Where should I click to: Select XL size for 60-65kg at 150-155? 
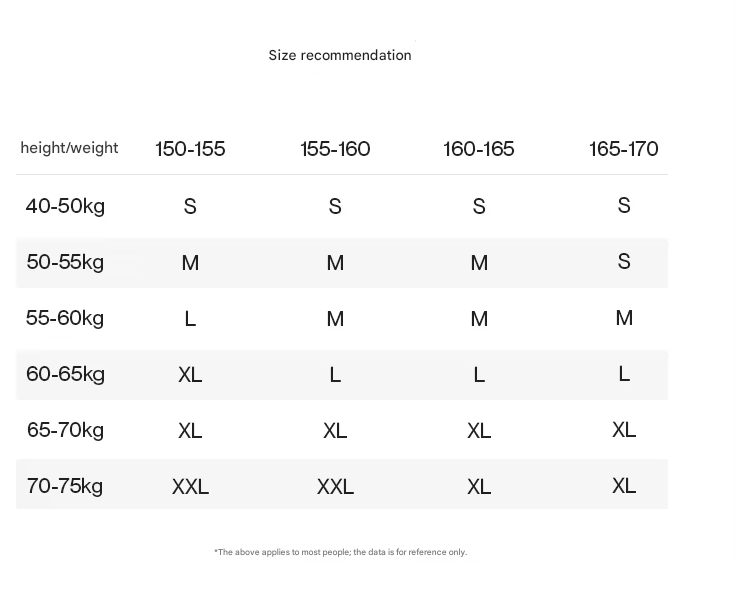coord(190,375)
